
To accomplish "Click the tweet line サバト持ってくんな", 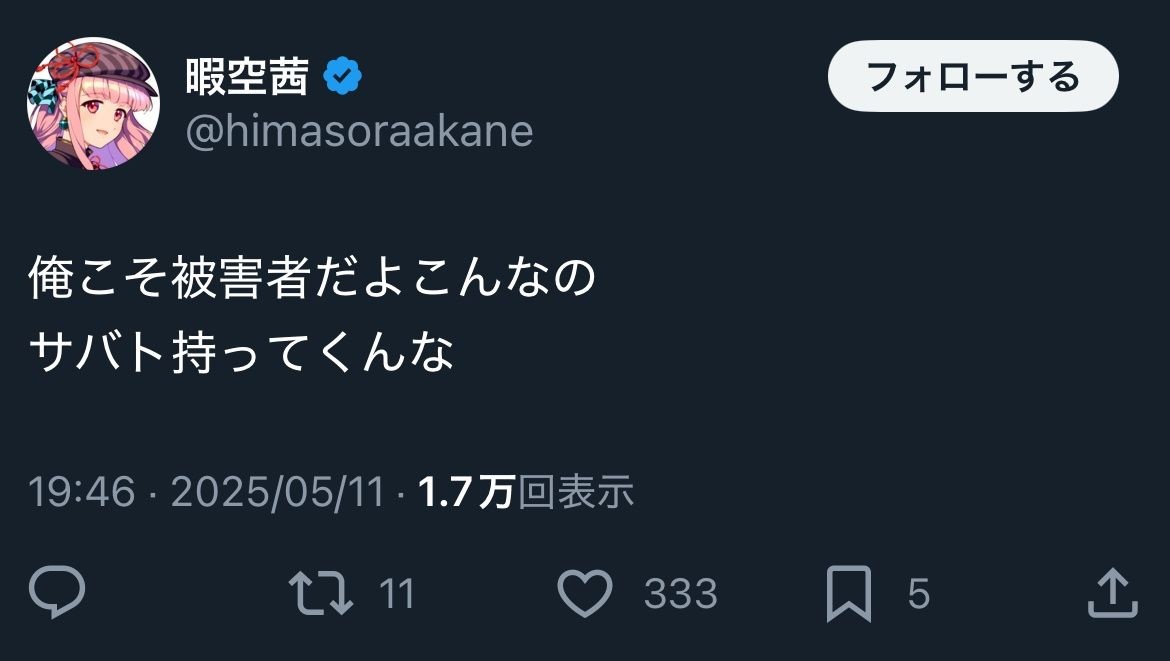I will click(x=242, y=350).
